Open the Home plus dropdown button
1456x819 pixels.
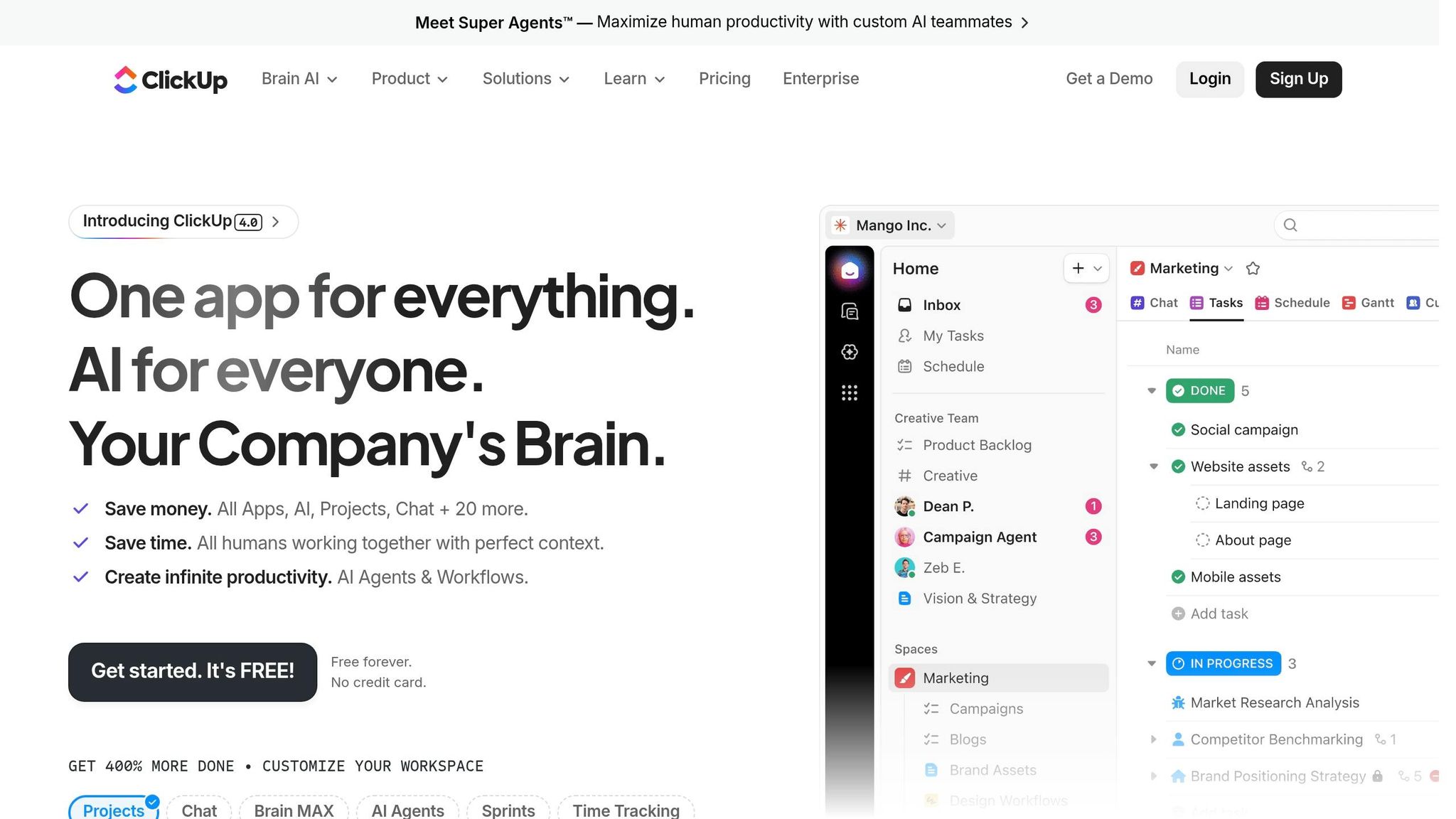tap(1086, 268)
